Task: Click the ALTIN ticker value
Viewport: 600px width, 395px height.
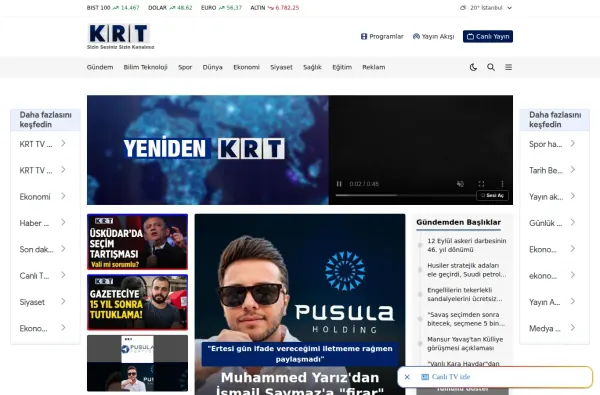Action: pos(287,8)
